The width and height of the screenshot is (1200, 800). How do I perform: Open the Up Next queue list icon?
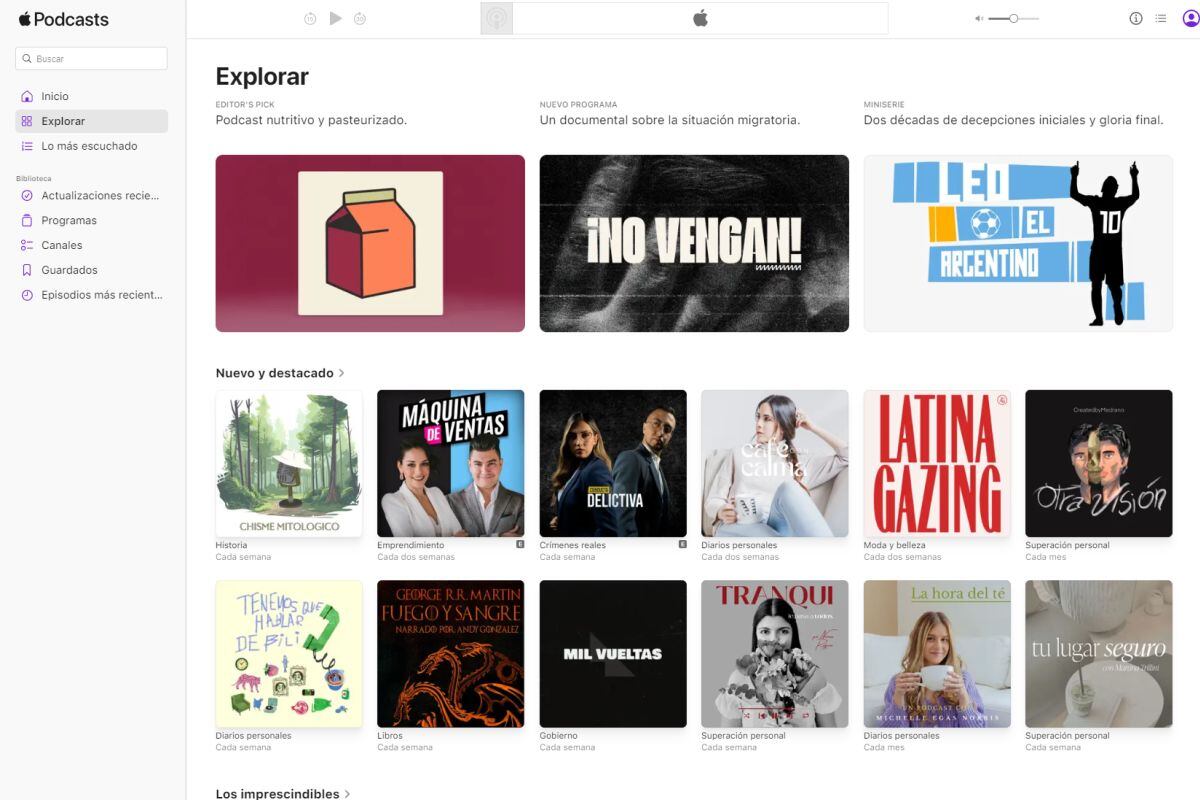[1160, 17]
